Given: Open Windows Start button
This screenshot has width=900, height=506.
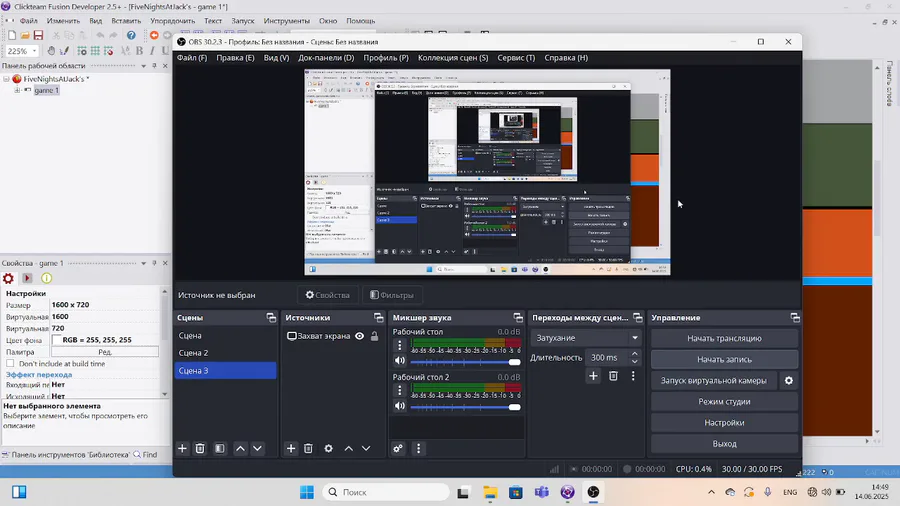Looking at the screenshot, I should tap(307, 492).
